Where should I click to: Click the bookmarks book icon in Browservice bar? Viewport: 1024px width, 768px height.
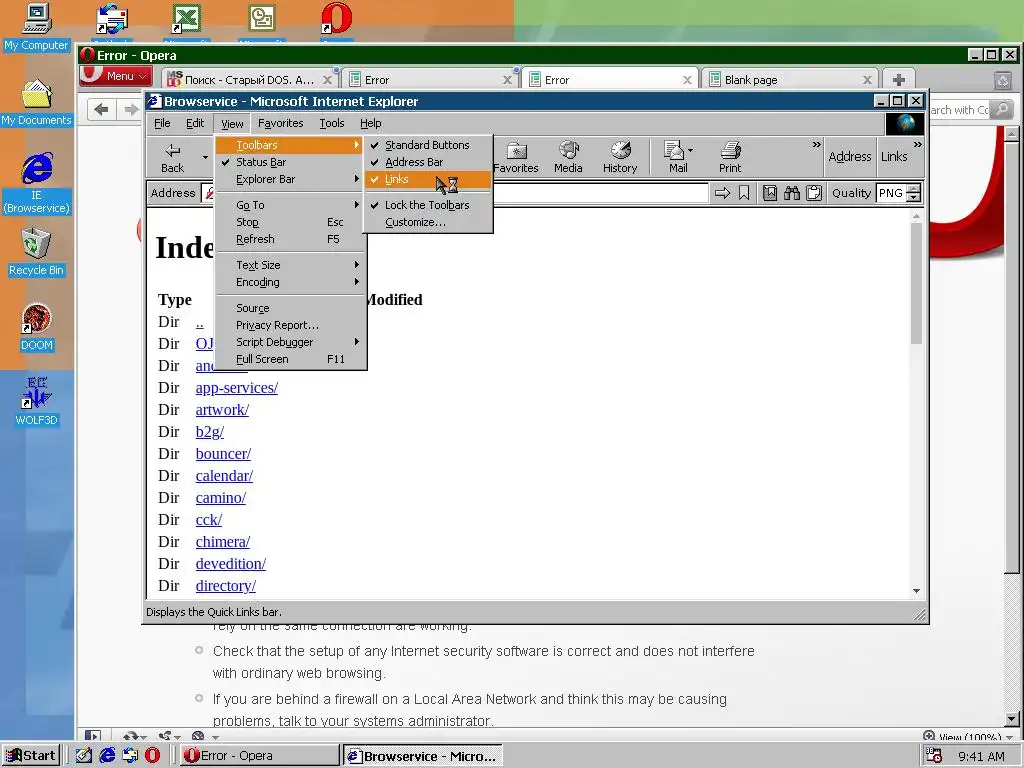(x=770, y=193)
